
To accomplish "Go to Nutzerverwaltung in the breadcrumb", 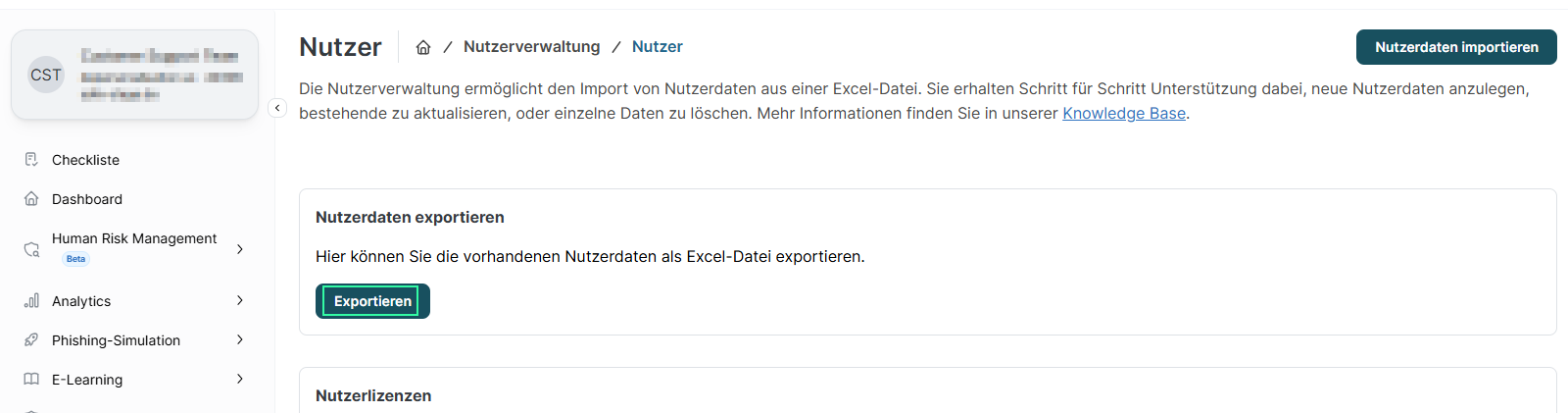I will coord(531,47).
